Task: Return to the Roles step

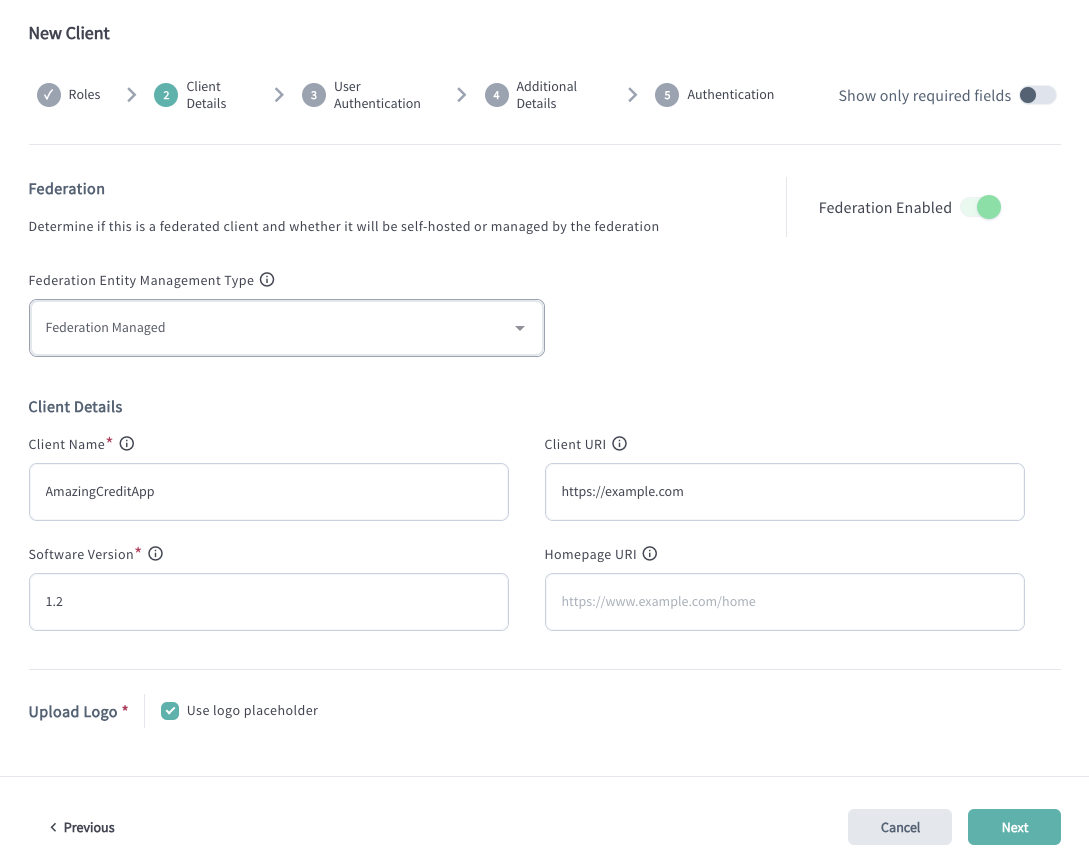Action: point(86,94)
